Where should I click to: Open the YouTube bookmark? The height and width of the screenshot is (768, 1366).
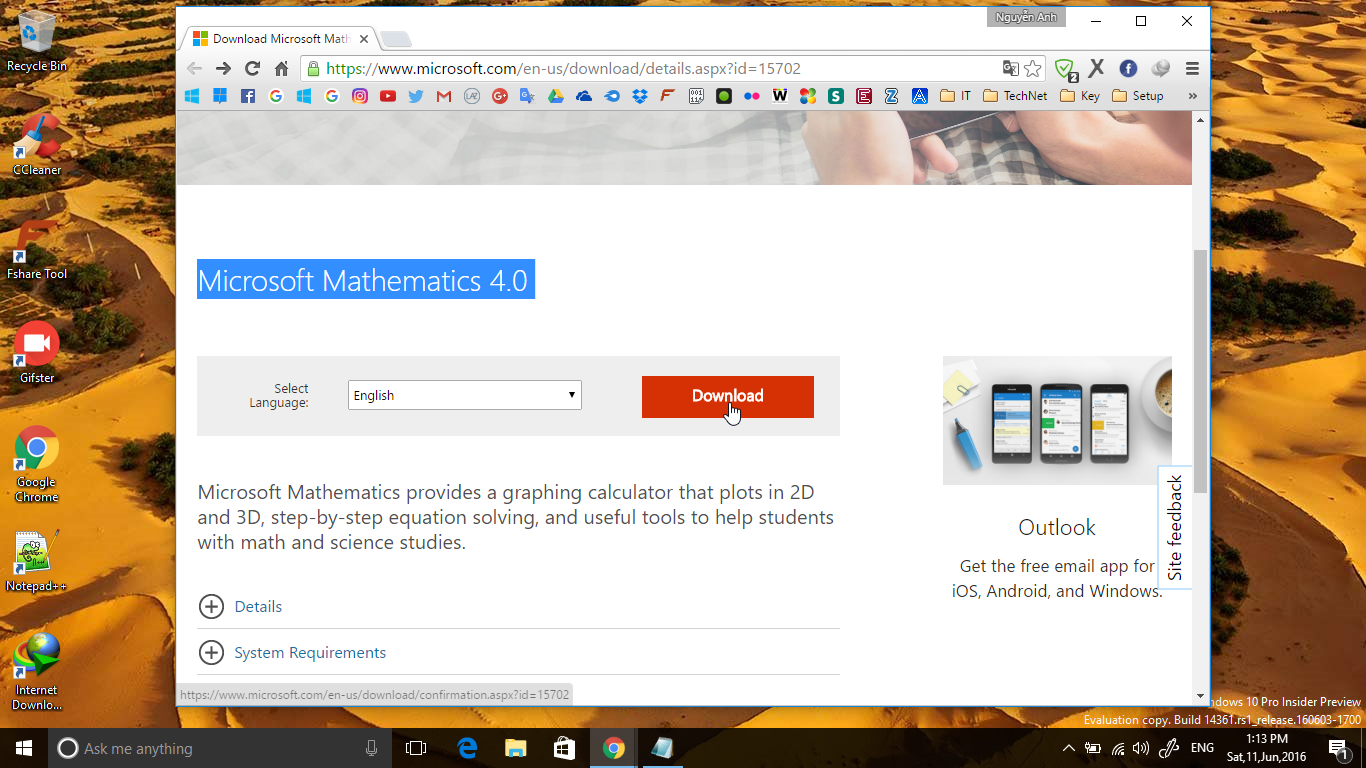388,96
